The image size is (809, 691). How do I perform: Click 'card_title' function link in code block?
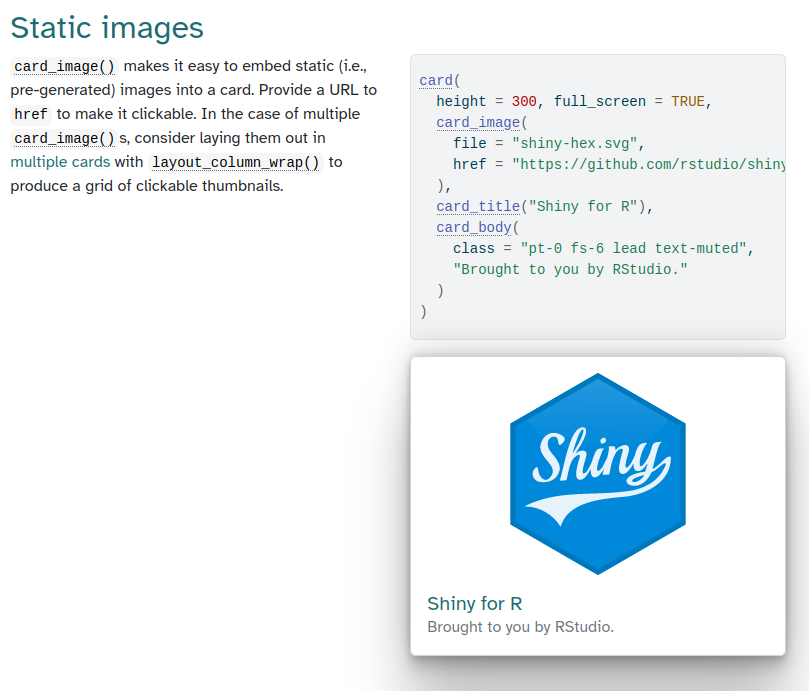[478, 206]
